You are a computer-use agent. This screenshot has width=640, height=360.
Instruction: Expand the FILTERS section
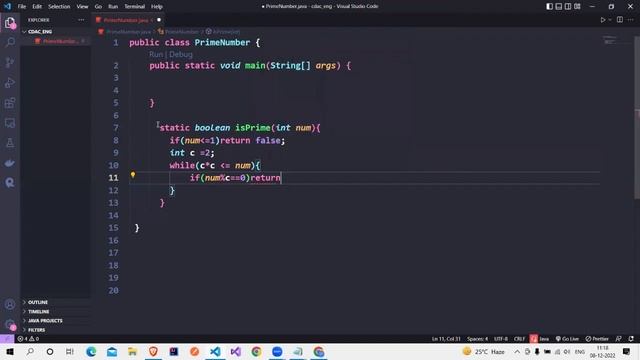[x=56, y=330]
